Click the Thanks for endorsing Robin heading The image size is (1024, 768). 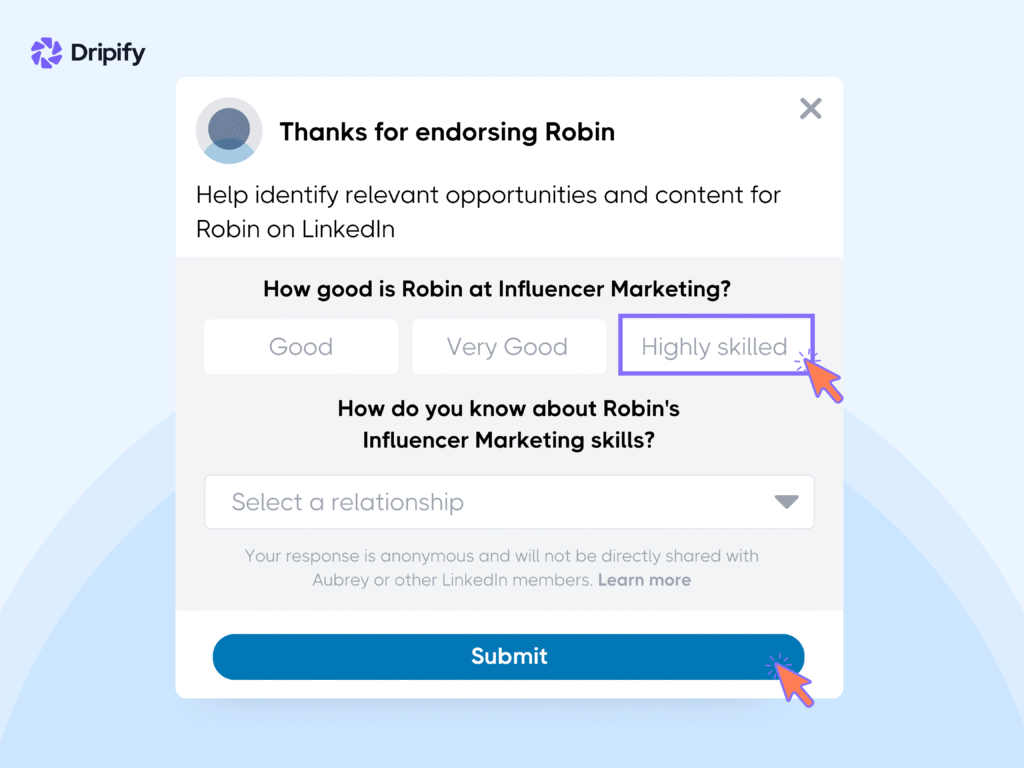click(x=447, y=132)
